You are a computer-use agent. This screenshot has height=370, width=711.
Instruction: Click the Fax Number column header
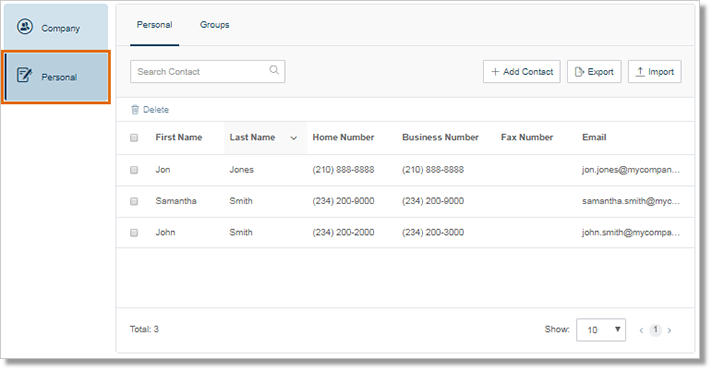click(x=527, y=137)
